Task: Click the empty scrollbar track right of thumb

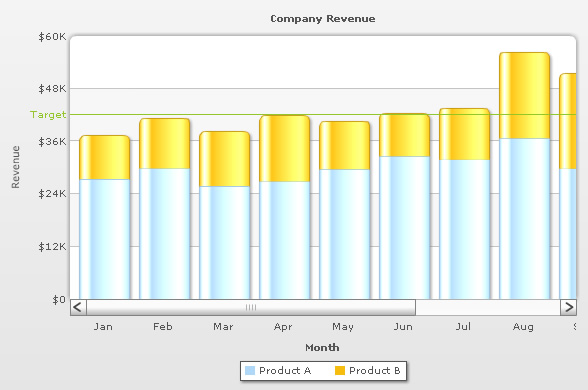Action: [488, 308]
